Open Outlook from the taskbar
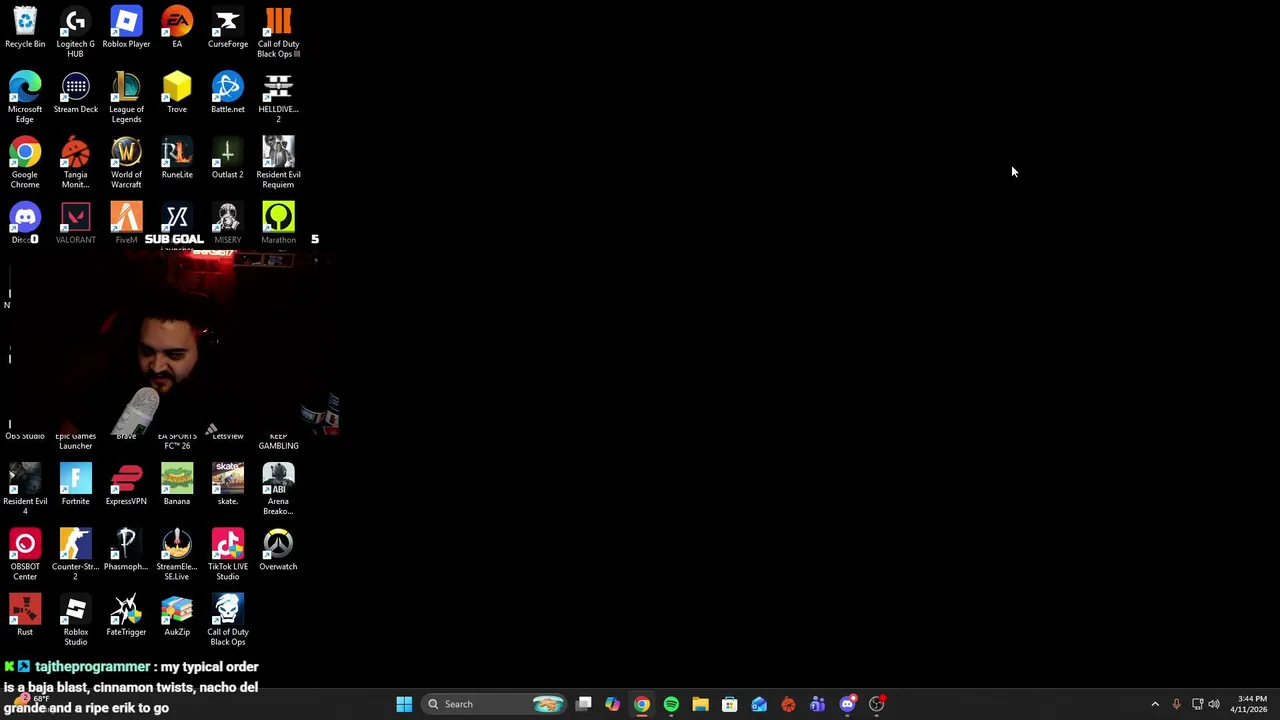 [759, 704]
